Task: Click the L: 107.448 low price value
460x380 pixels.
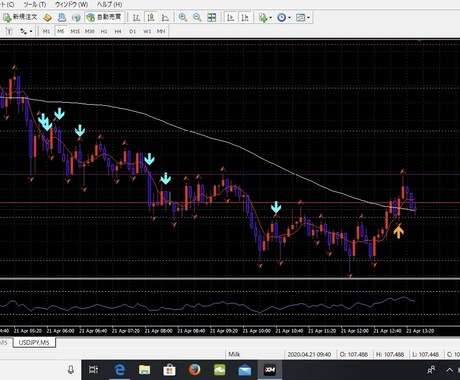Action: coord(425,354)
